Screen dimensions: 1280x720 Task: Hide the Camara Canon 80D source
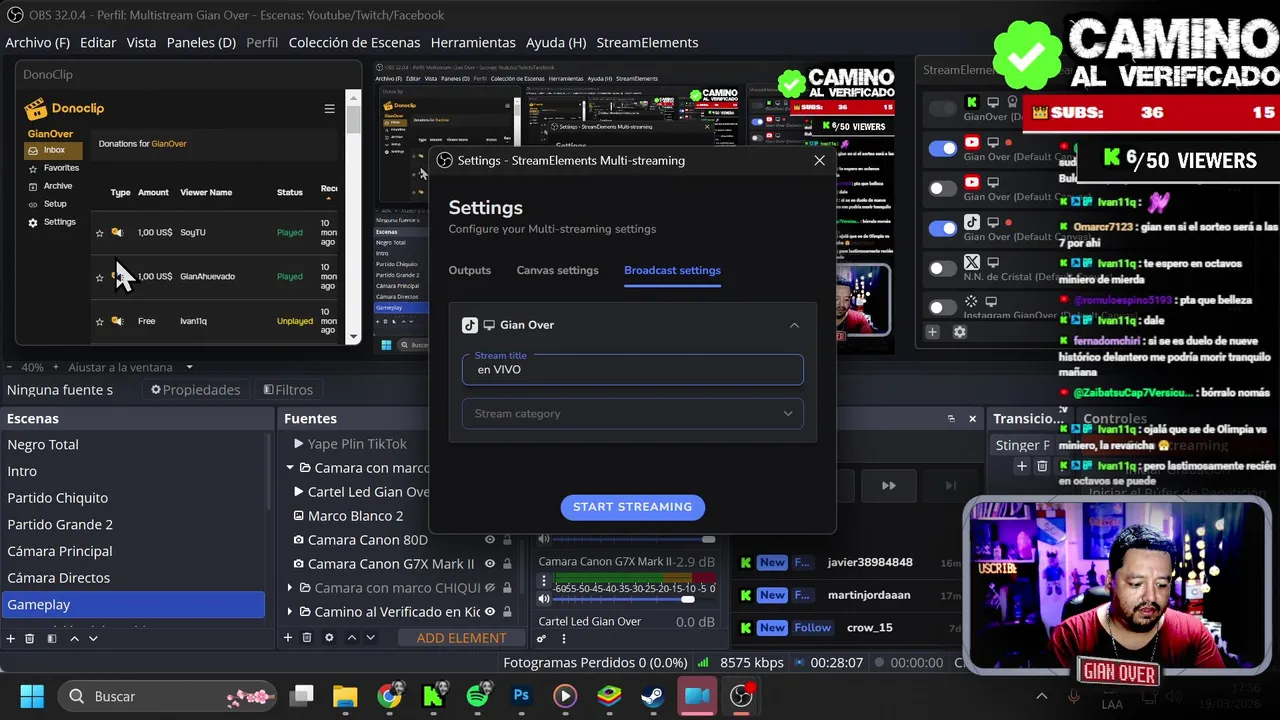490,540
